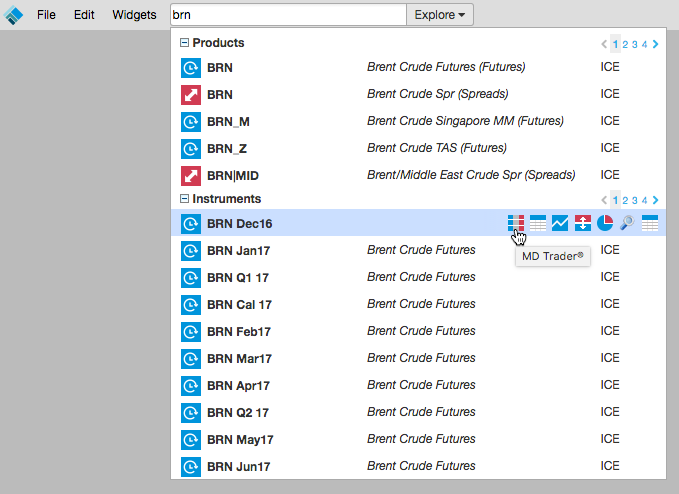Open the Explore dropdown

click(440, 15)
